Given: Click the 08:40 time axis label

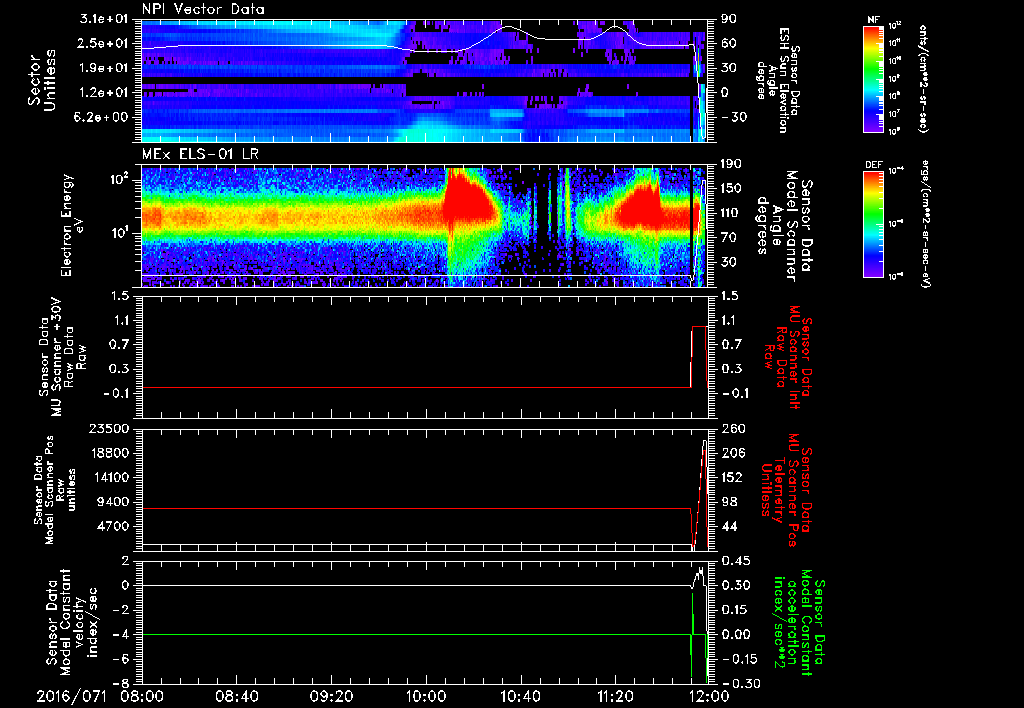Looking at the screenshot, I should click(238, 696).
